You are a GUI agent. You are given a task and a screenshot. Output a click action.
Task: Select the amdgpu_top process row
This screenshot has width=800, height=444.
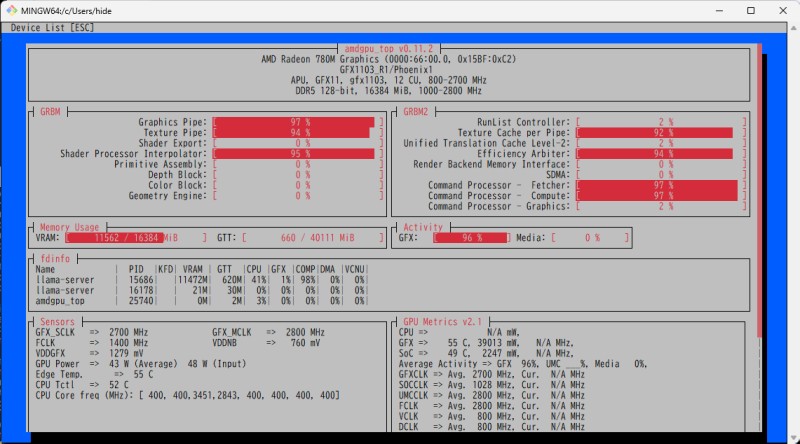63,299
